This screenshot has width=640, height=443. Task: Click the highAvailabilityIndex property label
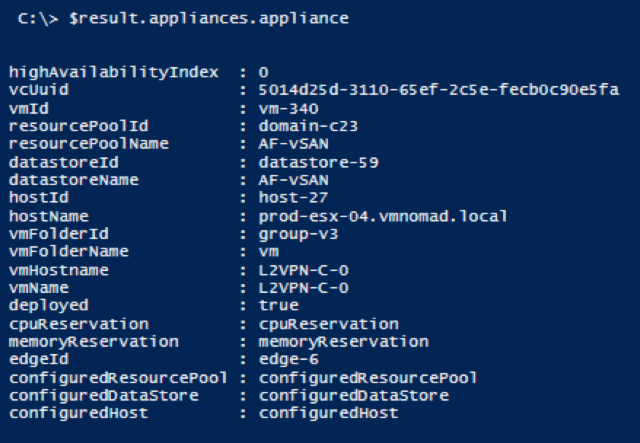[114, 72]
